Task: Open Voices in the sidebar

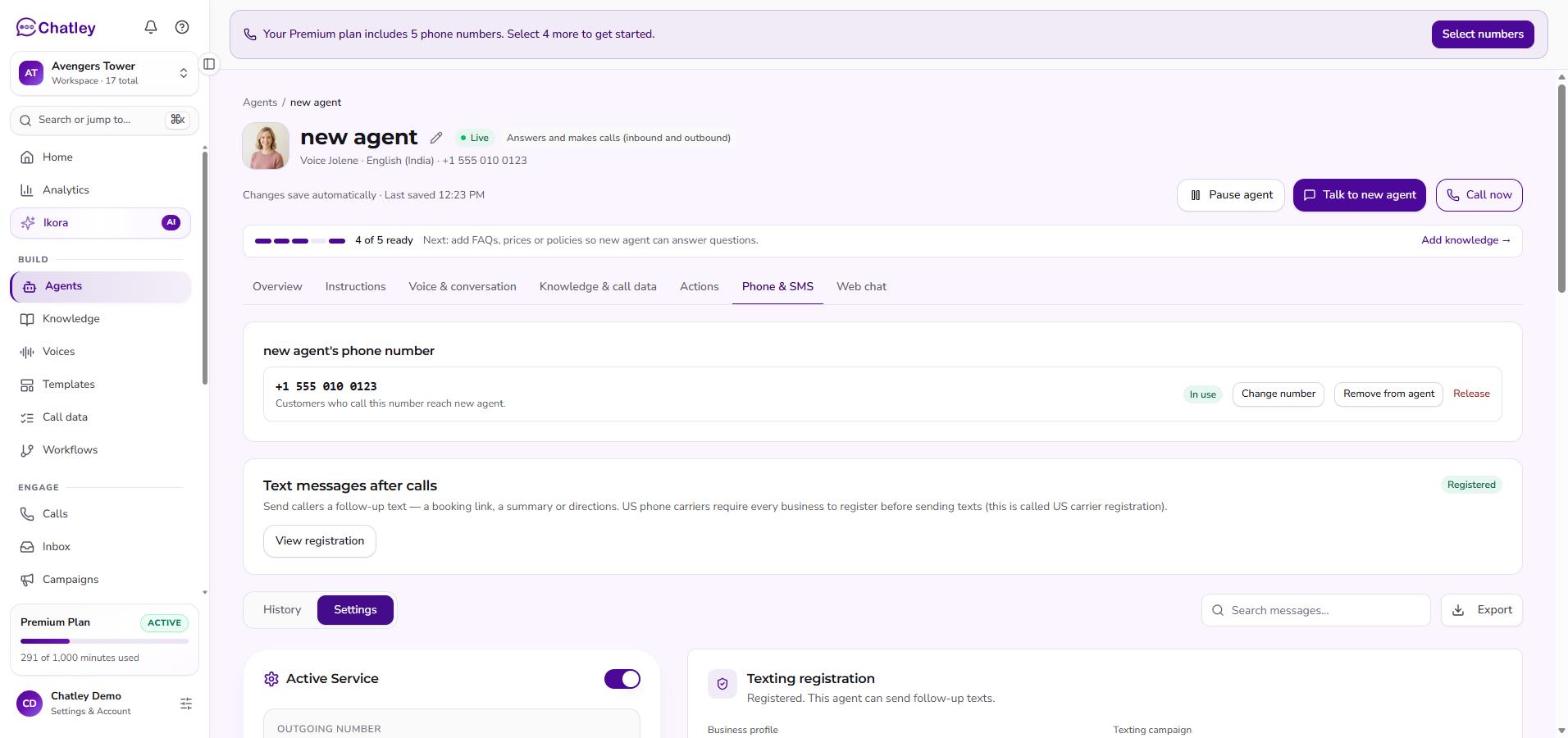Action: pyautogui.click(x=100, y=352)
